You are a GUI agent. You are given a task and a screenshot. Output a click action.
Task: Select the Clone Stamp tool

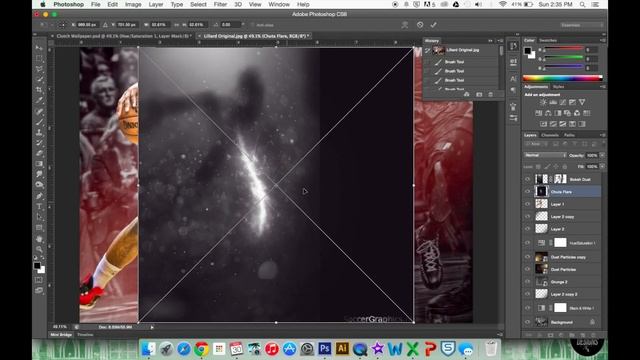click(39, 132)
